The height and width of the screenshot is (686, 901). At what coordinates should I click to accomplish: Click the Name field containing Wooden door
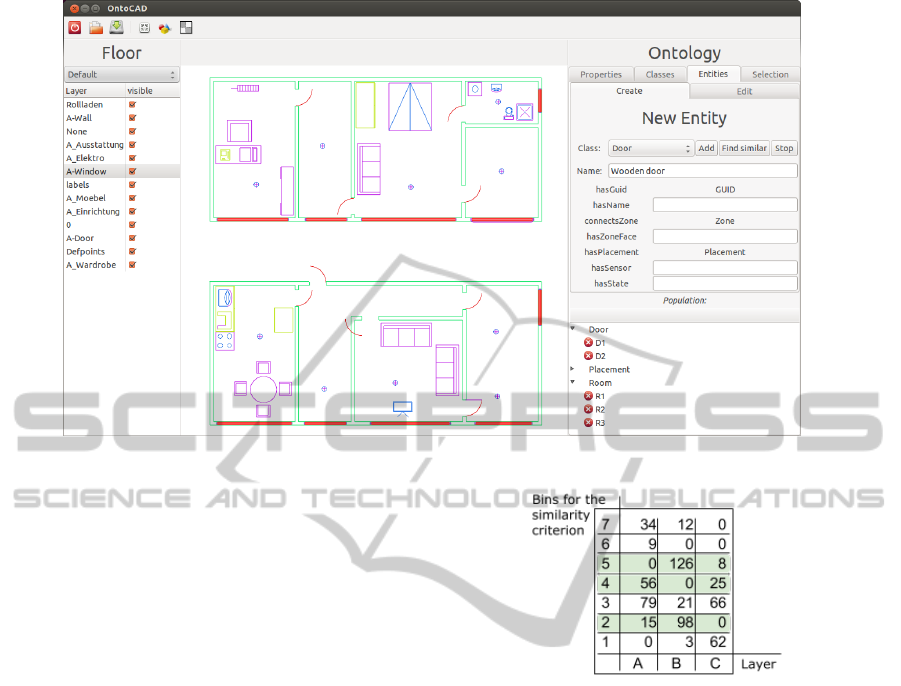point(702,171)
